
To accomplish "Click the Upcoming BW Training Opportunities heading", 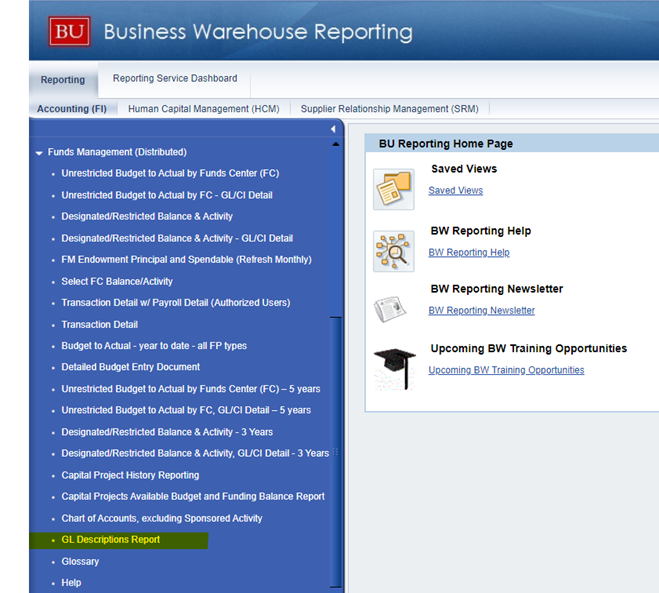I will 529,348.
